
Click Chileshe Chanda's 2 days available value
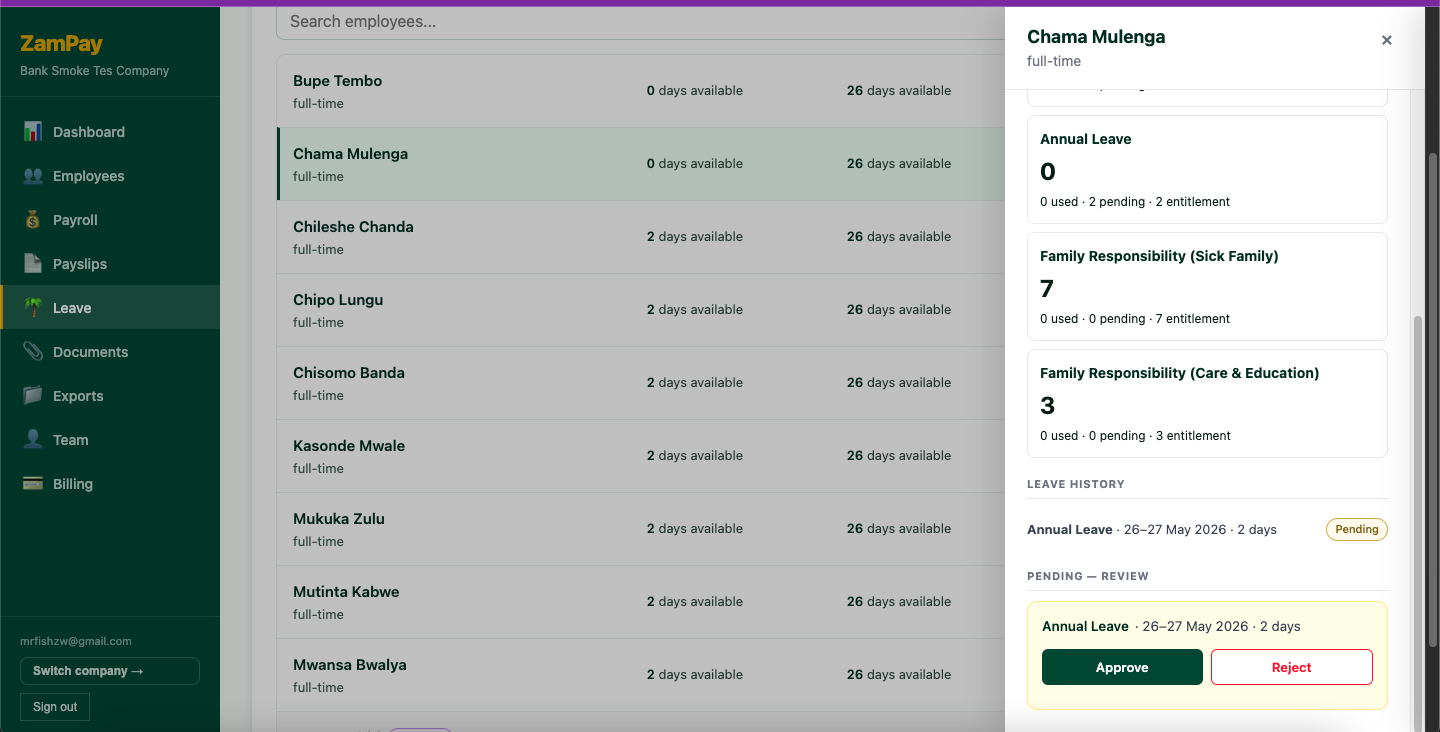[695, 237]
